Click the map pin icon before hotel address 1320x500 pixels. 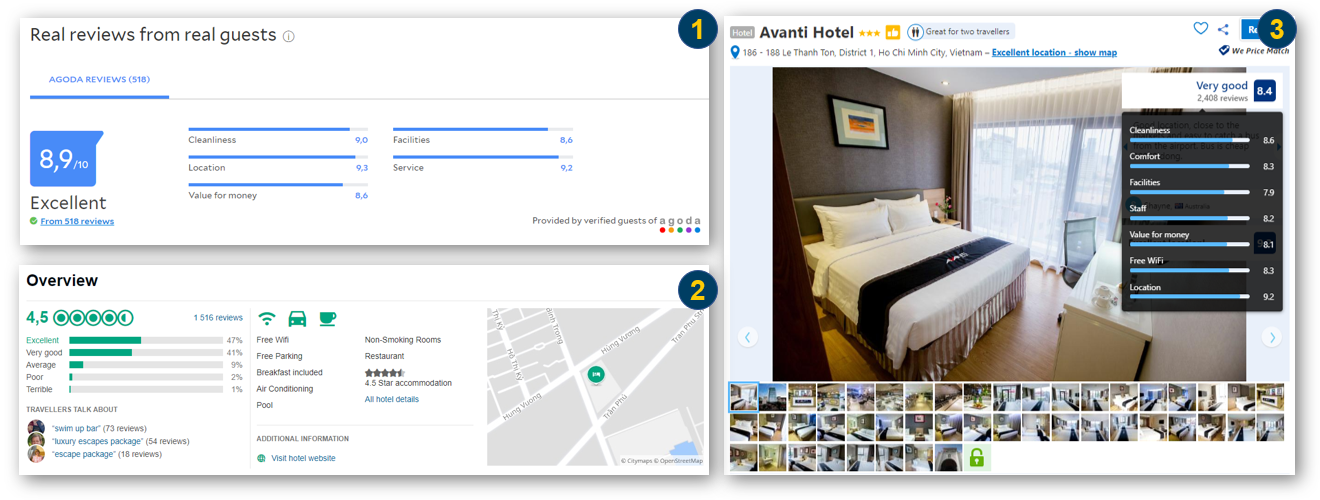(735, 52)
